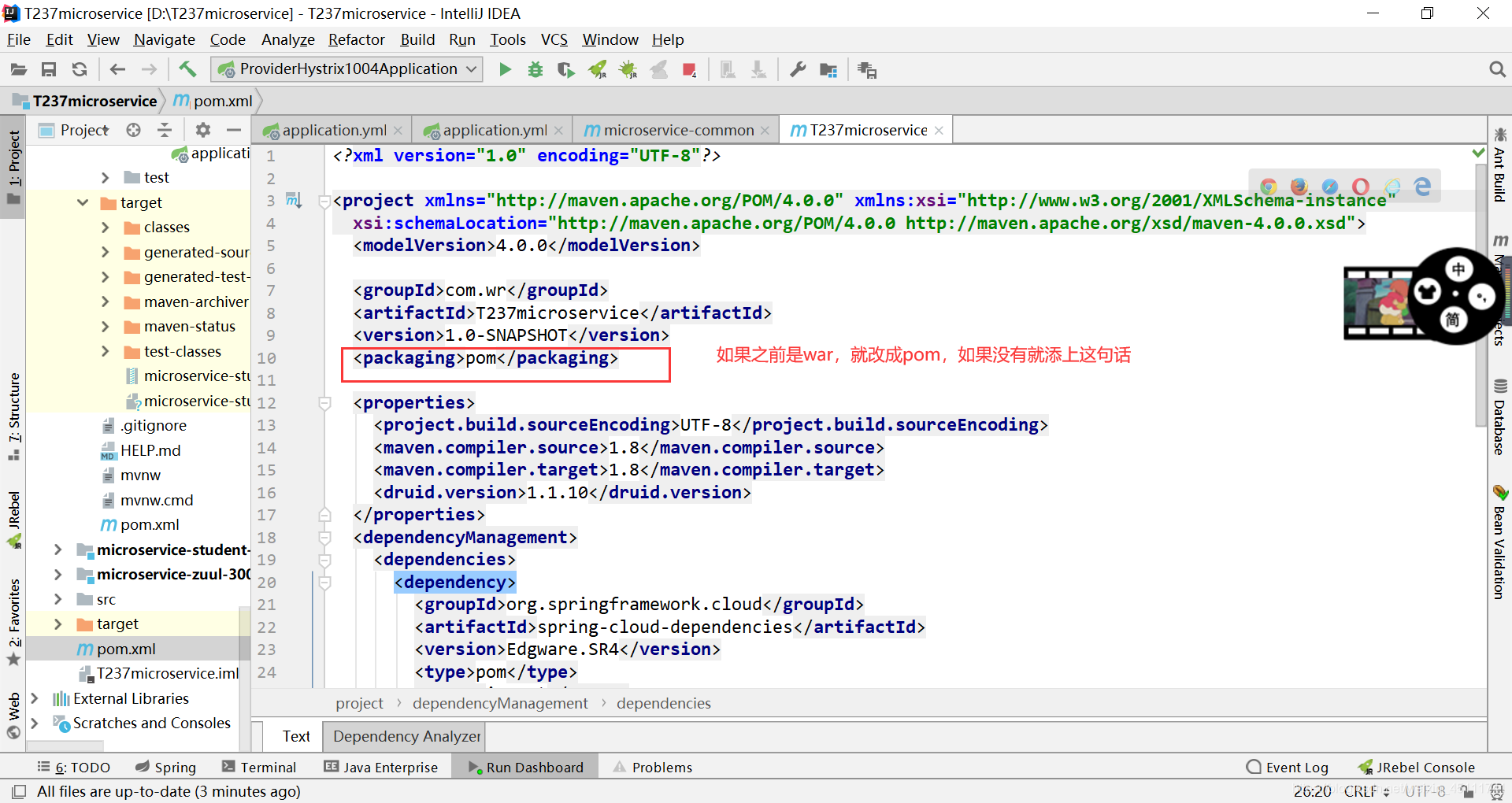
Task: Click the Back navigation arrow
Action: coord(117,70)
